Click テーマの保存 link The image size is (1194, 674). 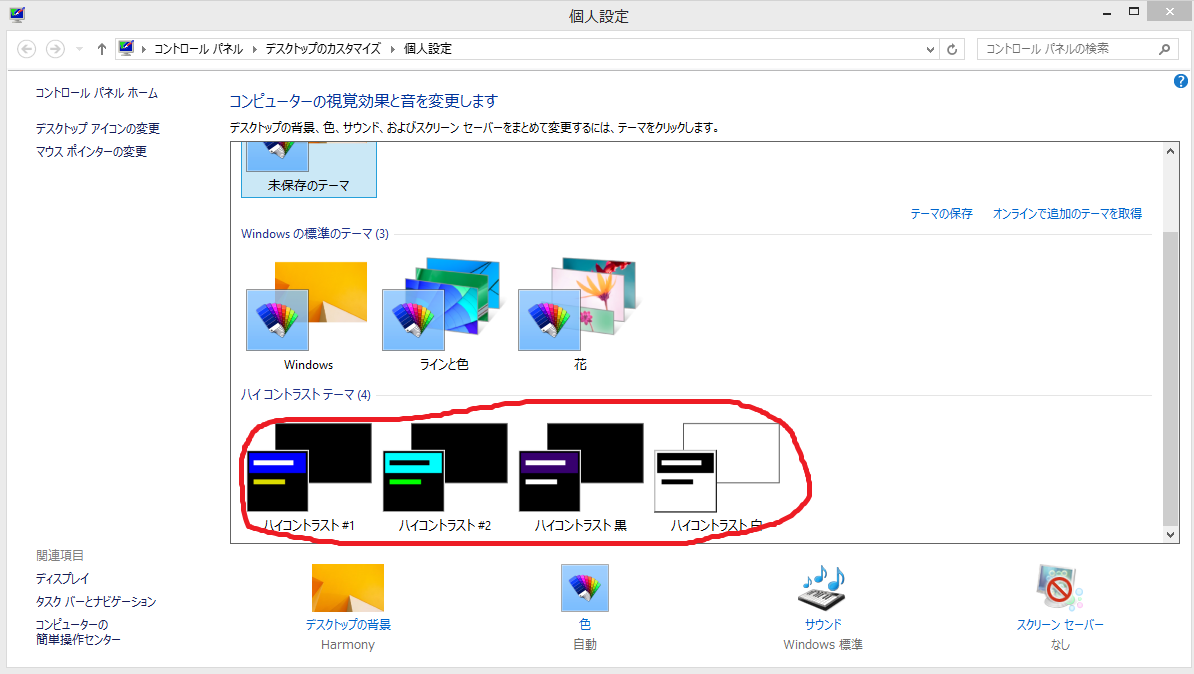tap(941, 214)
